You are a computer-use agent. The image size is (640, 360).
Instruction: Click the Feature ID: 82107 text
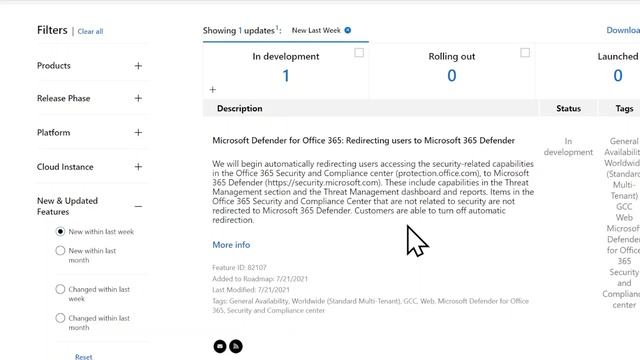click(239, 268)
